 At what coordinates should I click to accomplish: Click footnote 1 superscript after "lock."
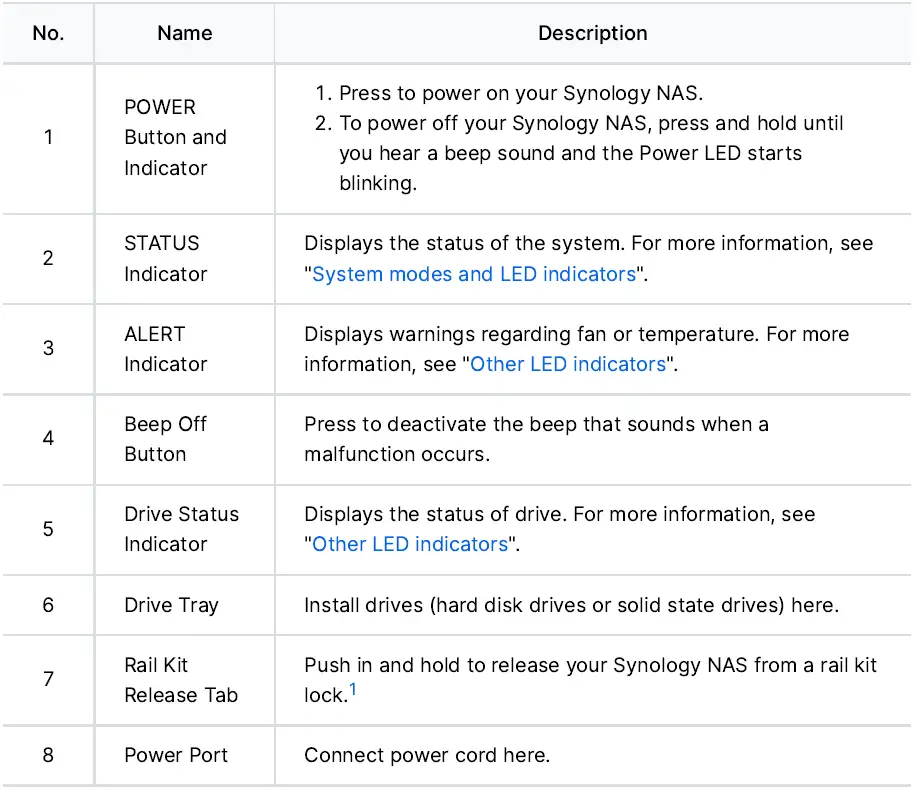pos(353,689)
